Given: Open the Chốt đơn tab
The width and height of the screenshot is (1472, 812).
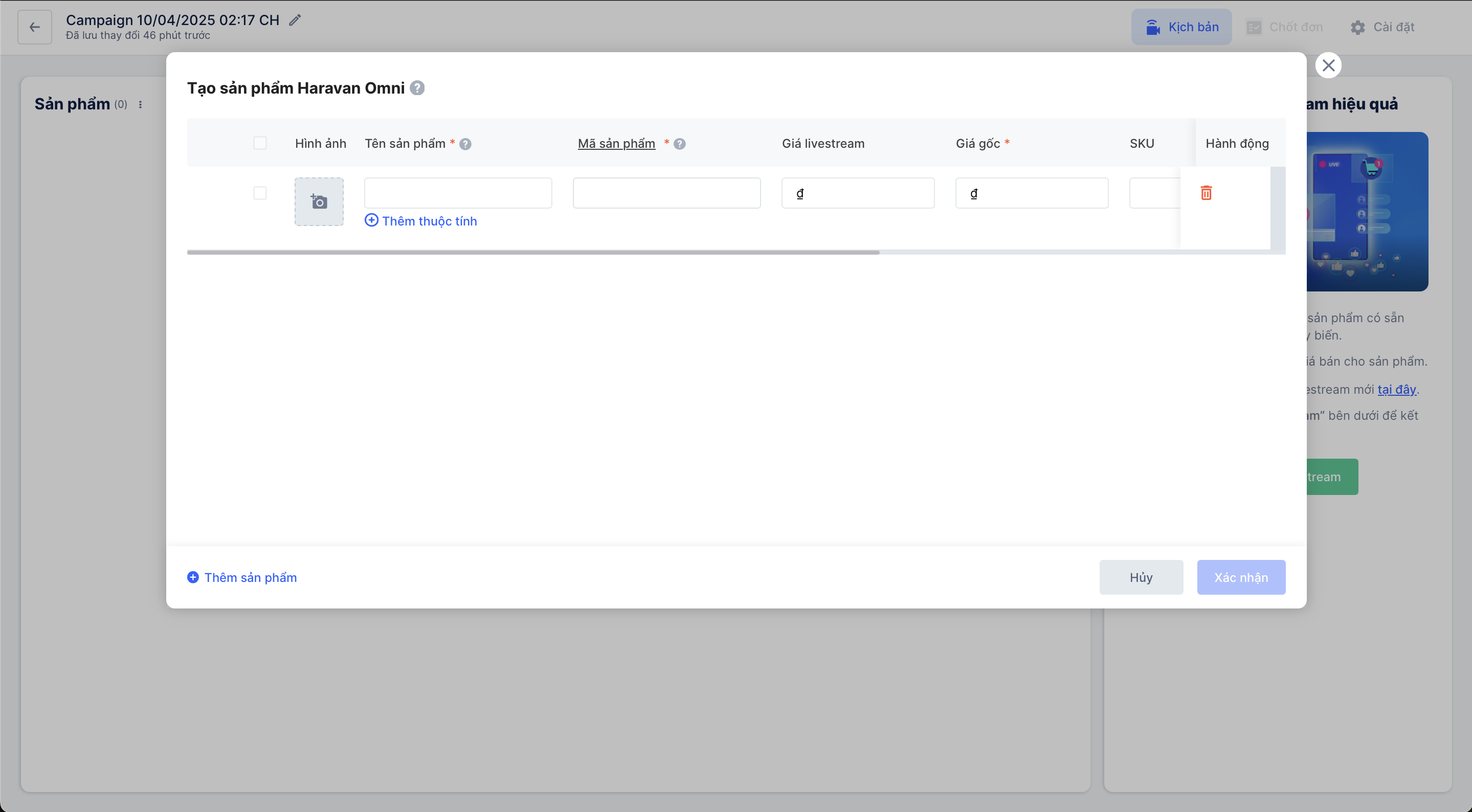Looking at the screenshot, I should click(1285, 27).
